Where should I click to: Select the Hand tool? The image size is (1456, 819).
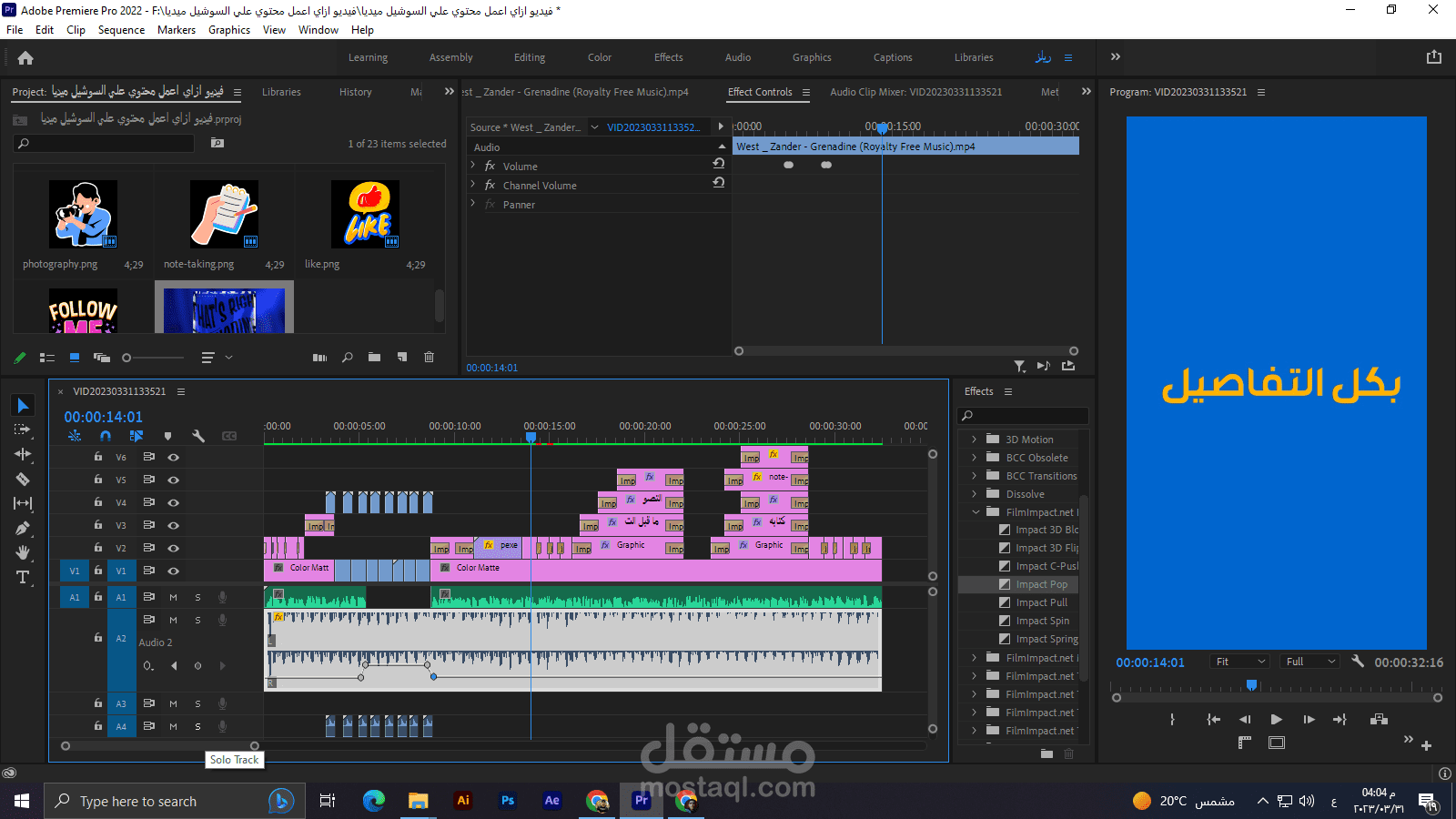point(23,552)
